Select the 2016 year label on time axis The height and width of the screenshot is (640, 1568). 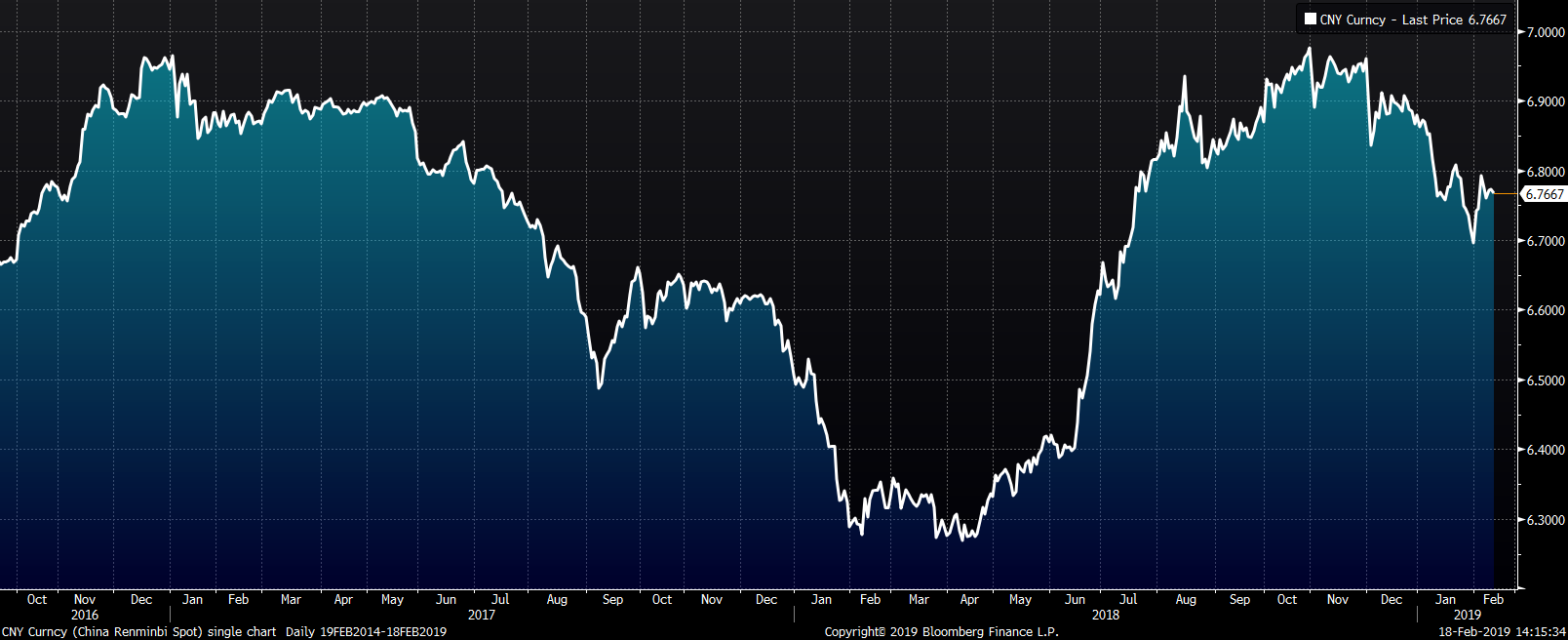pos(85,615)
